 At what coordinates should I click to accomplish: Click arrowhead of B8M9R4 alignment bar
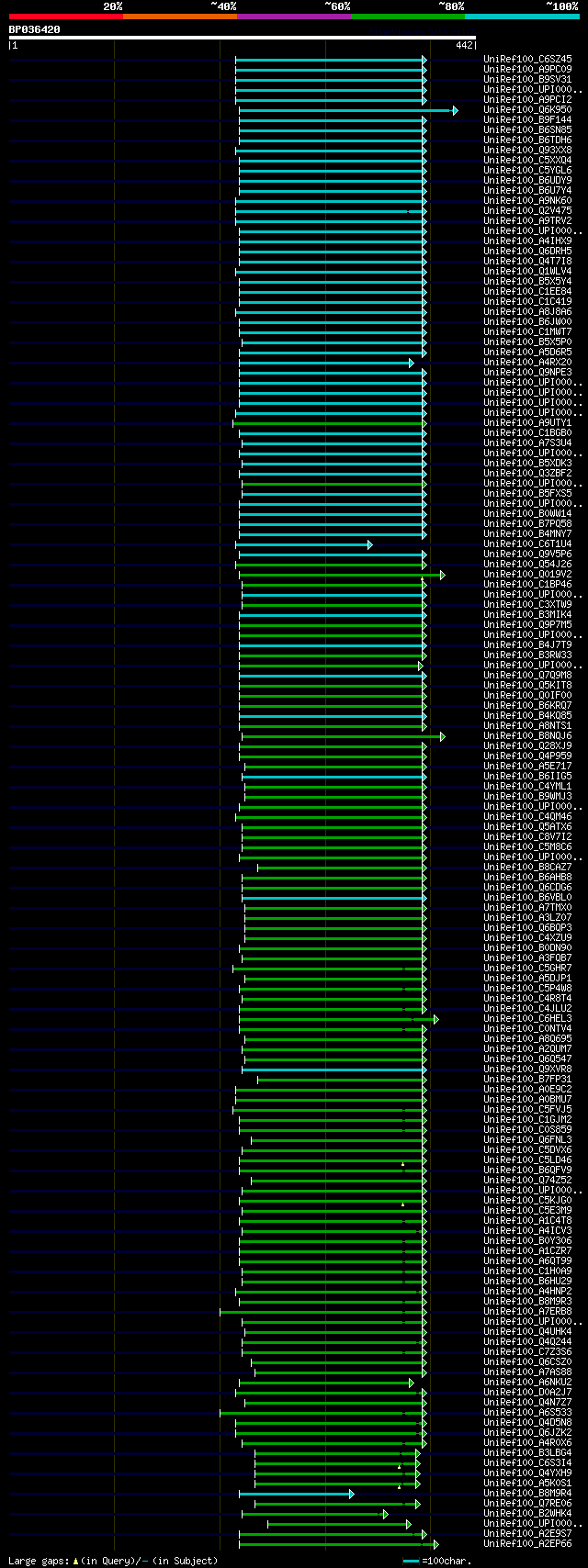pyautogui.click(x=351, y=1494)
